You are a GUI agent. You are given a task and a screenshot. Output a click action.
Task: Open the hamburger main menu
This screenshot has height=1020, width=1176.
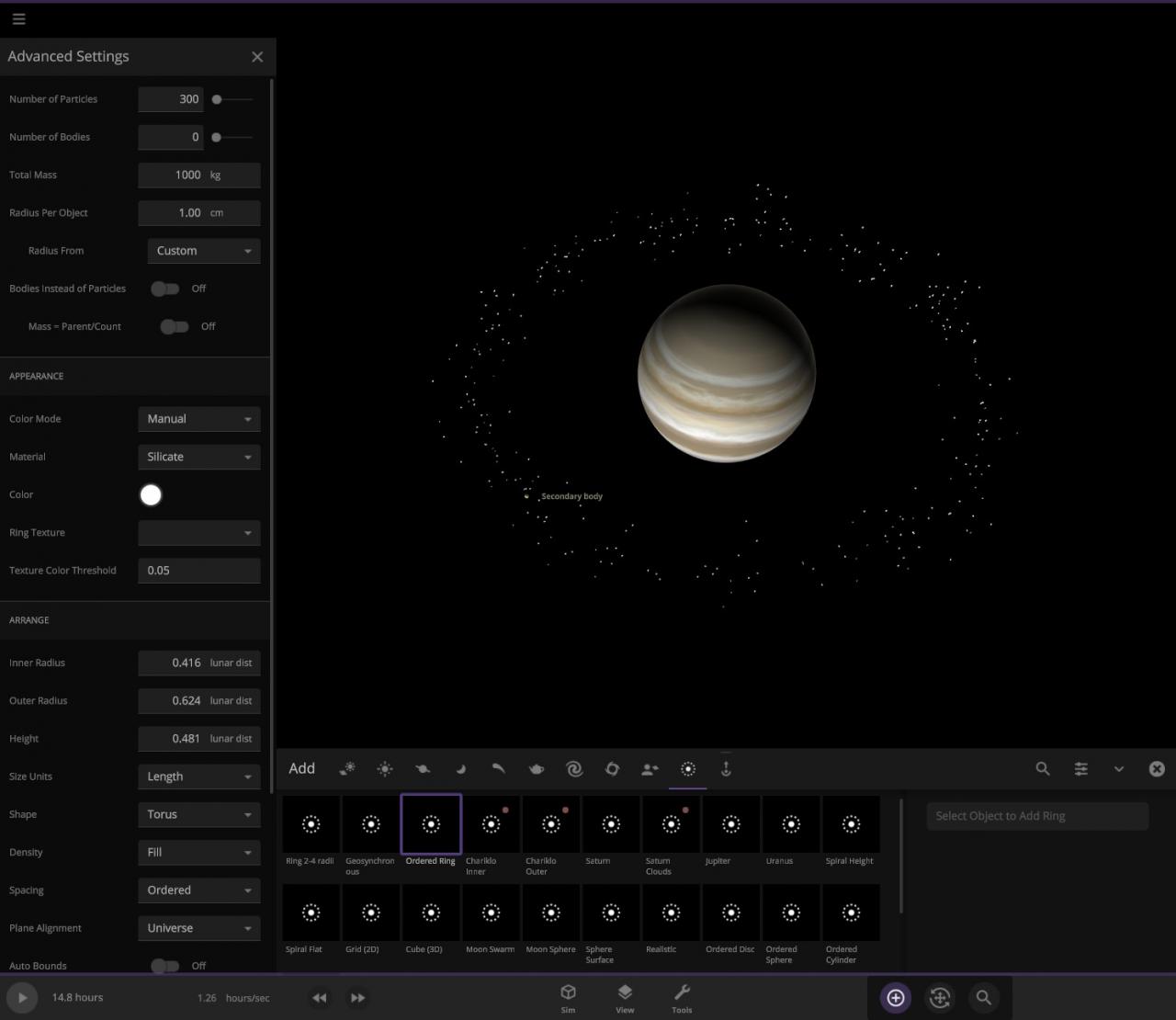18,18
